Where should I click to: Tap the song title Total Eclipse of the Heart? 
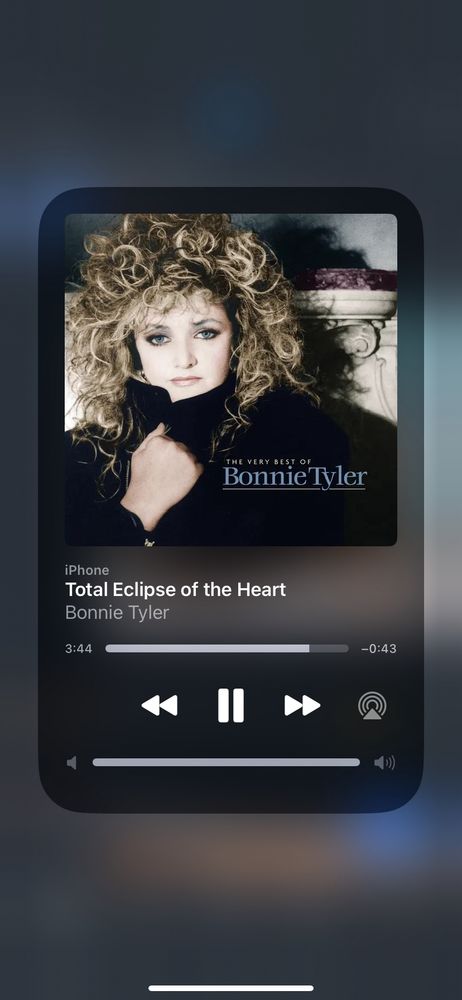click(175, 589)
